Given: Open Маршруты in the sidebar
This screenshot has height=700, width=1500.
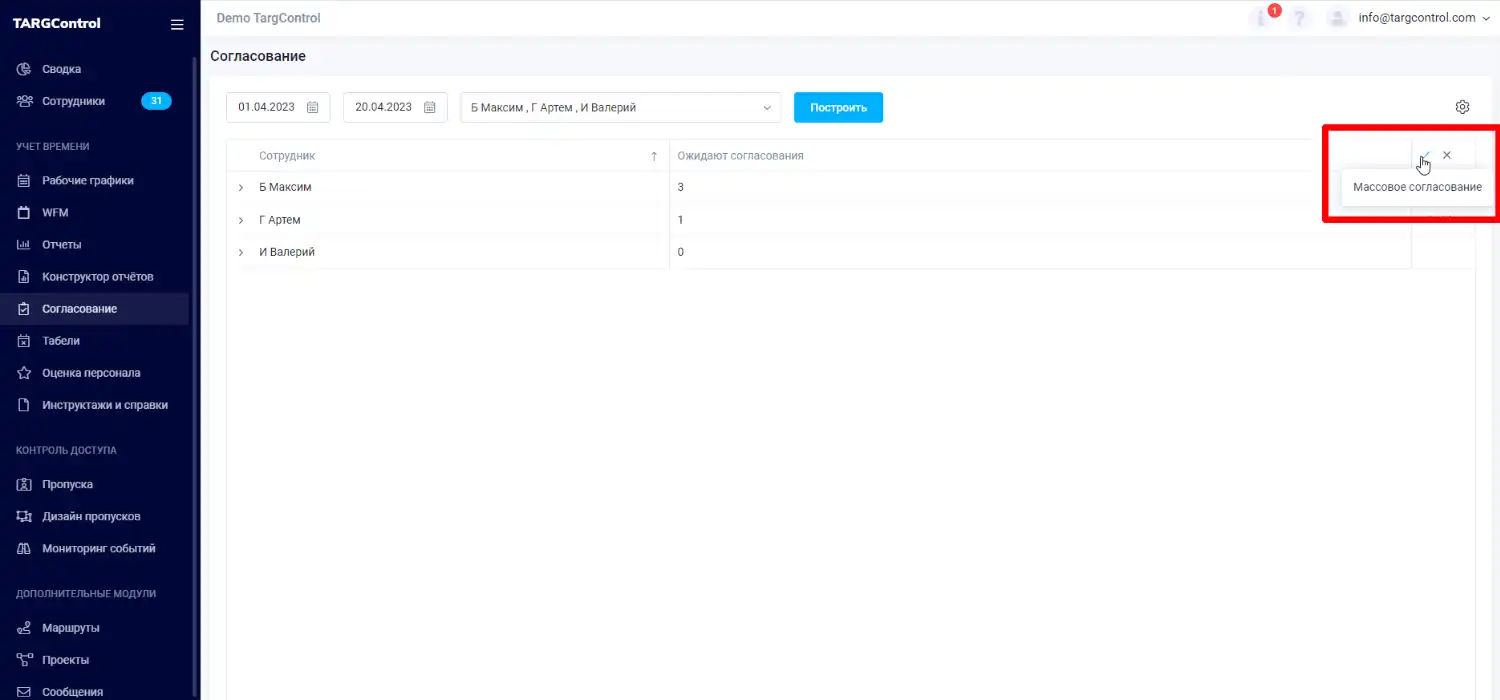Looking at the screenshot, I should pyautogui.click(x=71, y=628).
